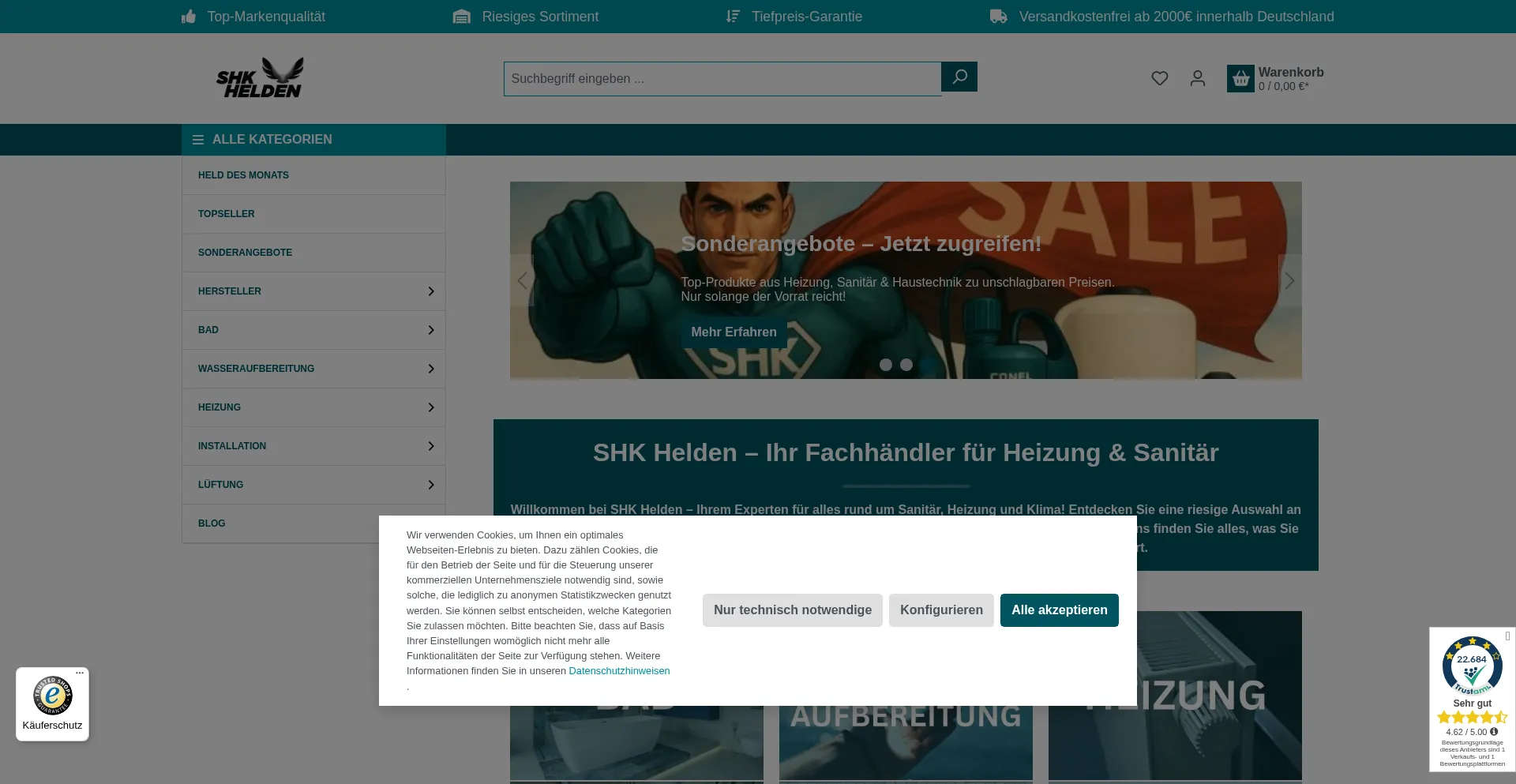Click the rating info icon beside 4.62 / 5.00
The height and width of the screenshot is (784, 1516).
click(x=1494, y=732)
